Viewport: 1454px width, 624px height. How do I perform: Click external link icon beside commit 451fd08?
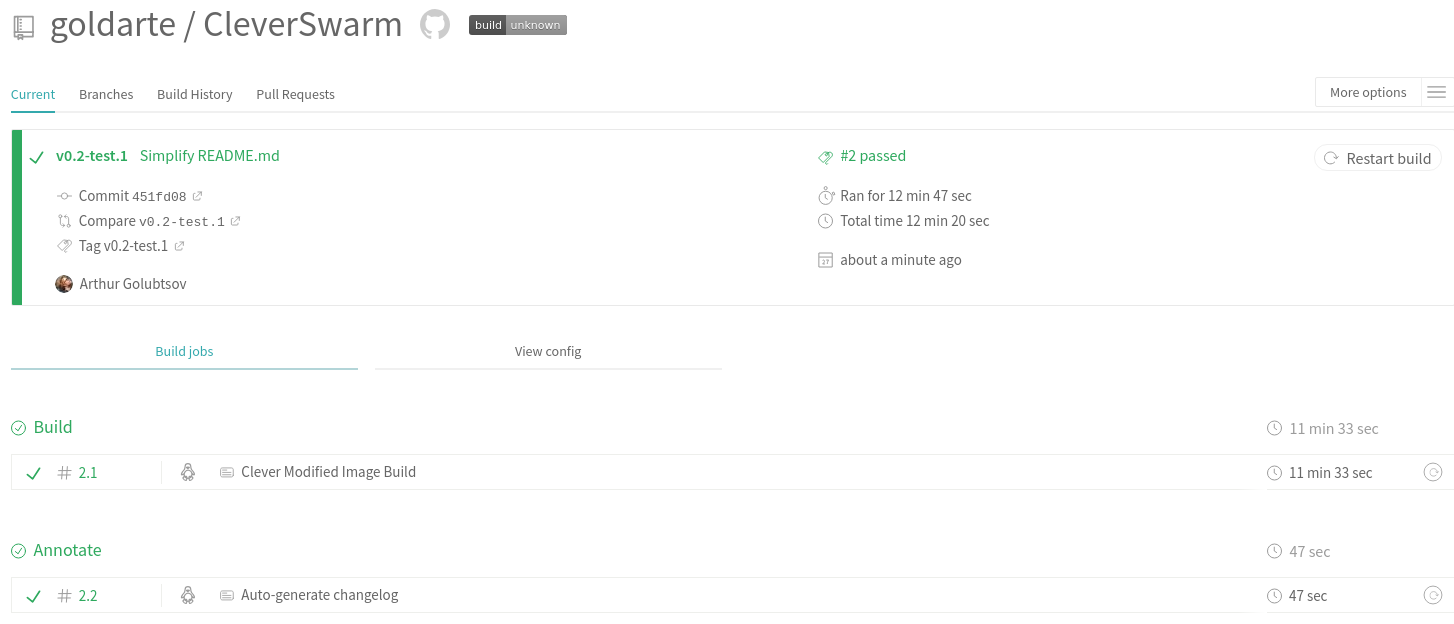point(198,196)
